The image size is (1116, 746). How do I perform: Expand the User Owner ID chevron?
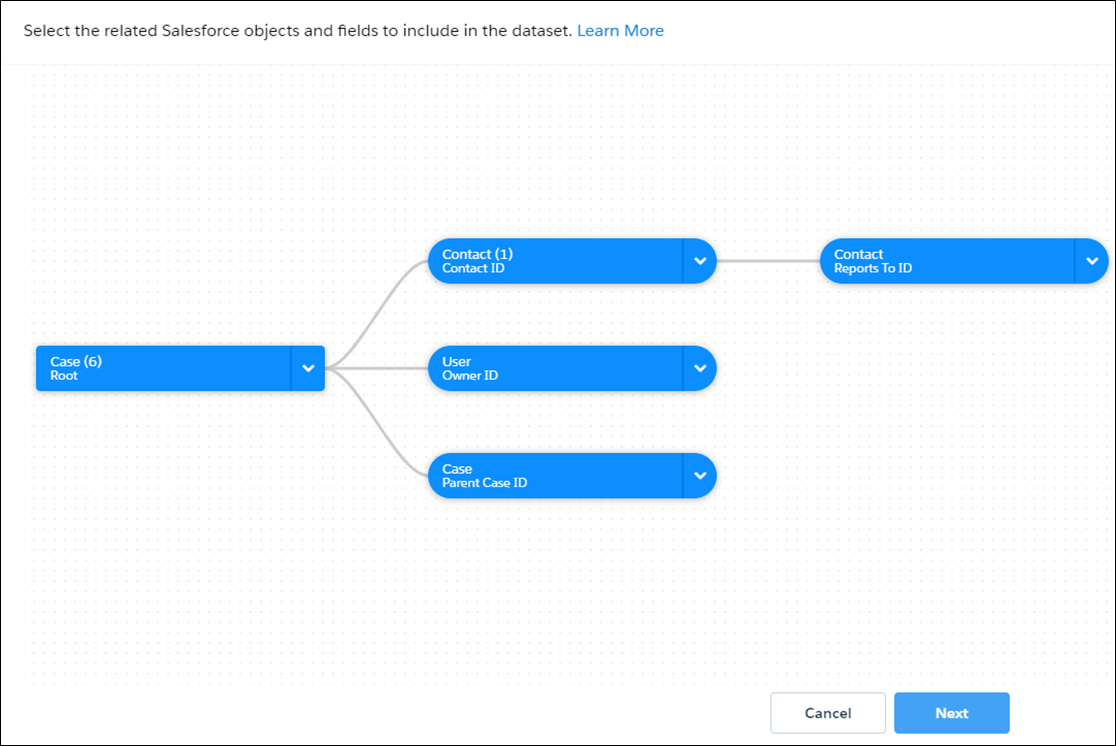click(700, 368)
